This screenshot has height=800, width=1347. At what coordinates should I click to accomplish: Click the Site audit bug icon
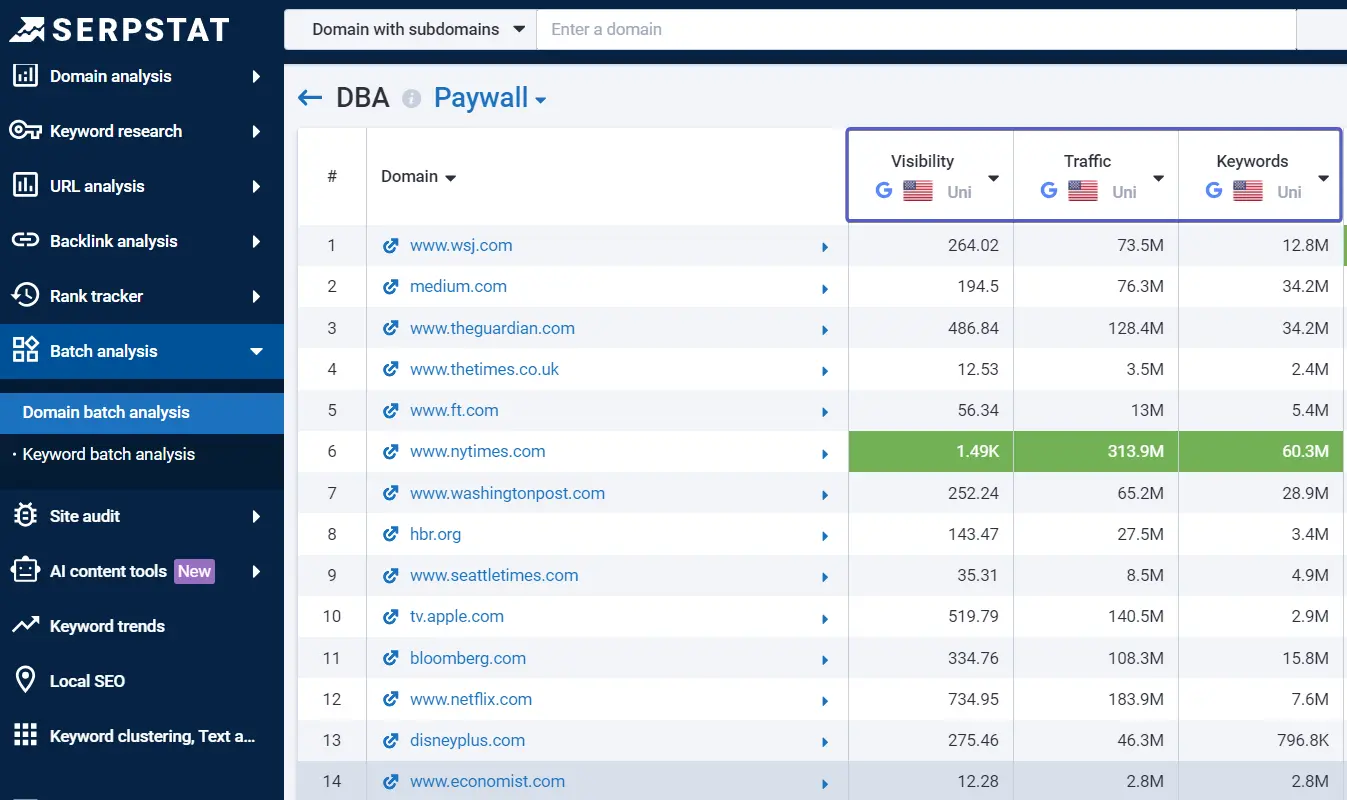[25, 515]
